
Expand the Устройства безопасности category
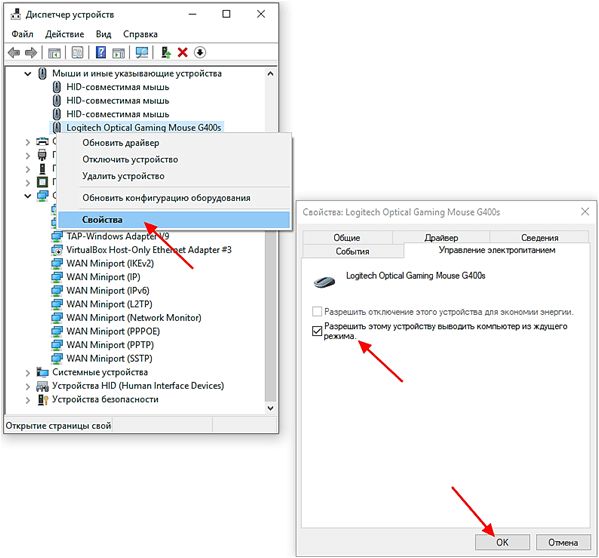(x=28, y=400)
